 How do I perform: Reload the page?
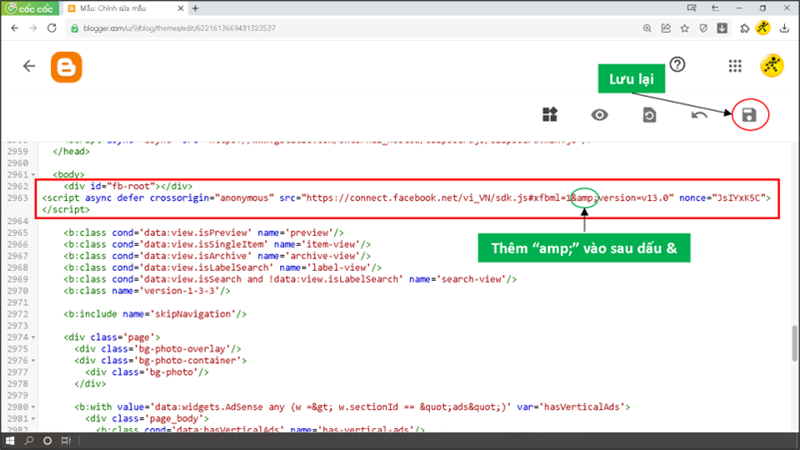click(52, 28)
